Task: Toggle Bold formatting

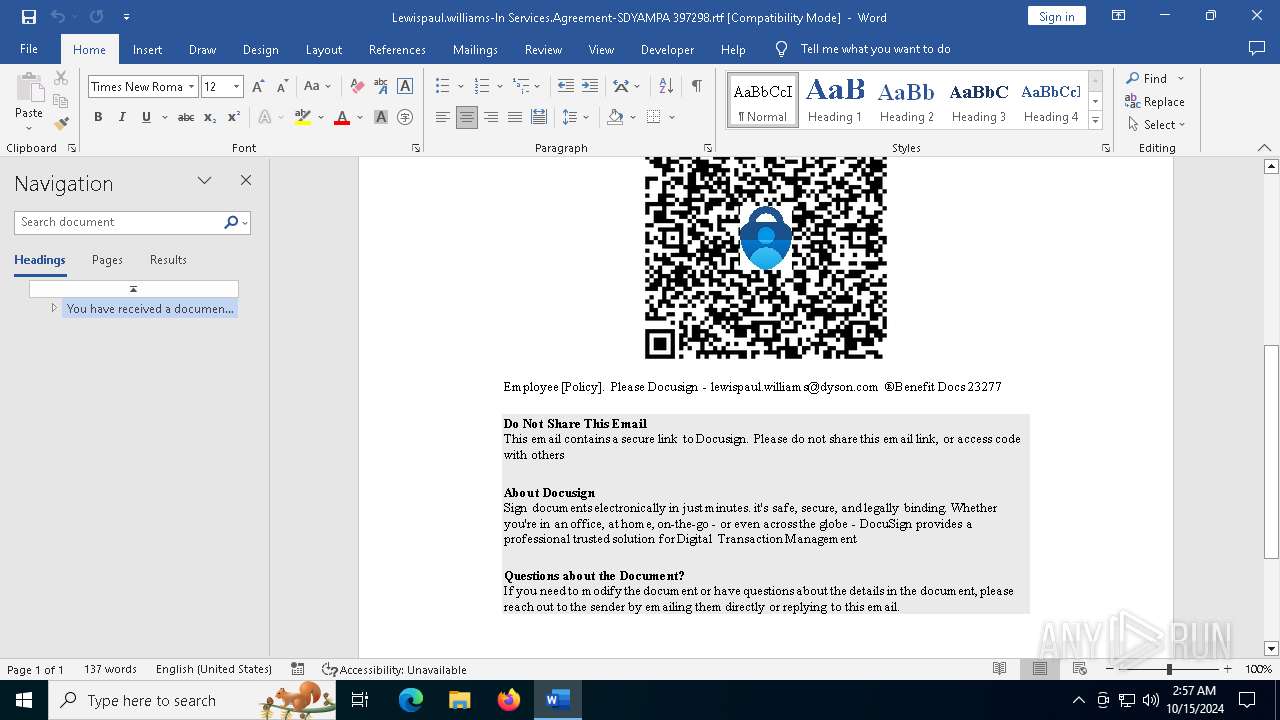Action: 98,117
